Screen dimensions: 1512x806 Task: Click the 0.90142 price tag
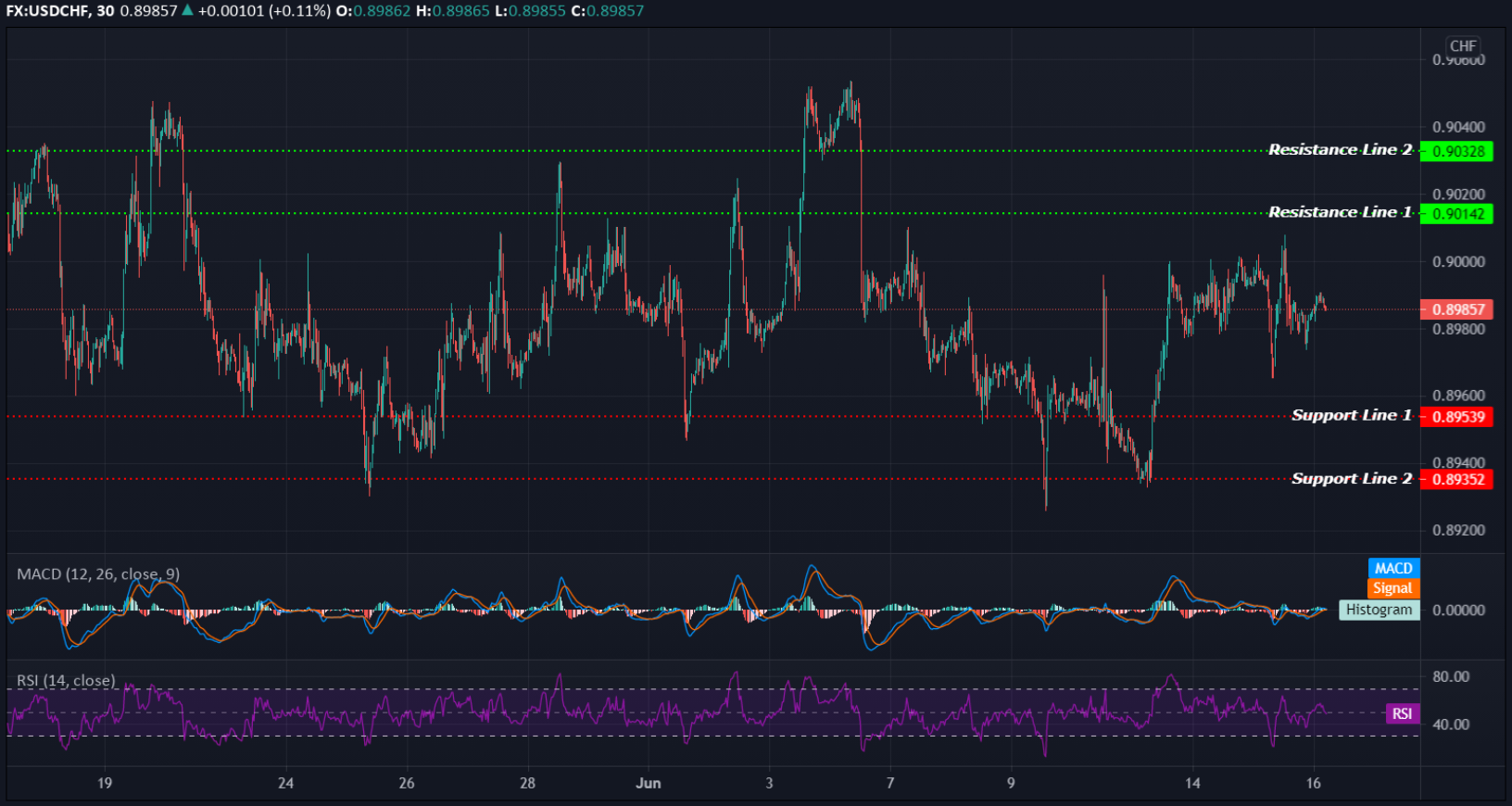[1456, 214]
